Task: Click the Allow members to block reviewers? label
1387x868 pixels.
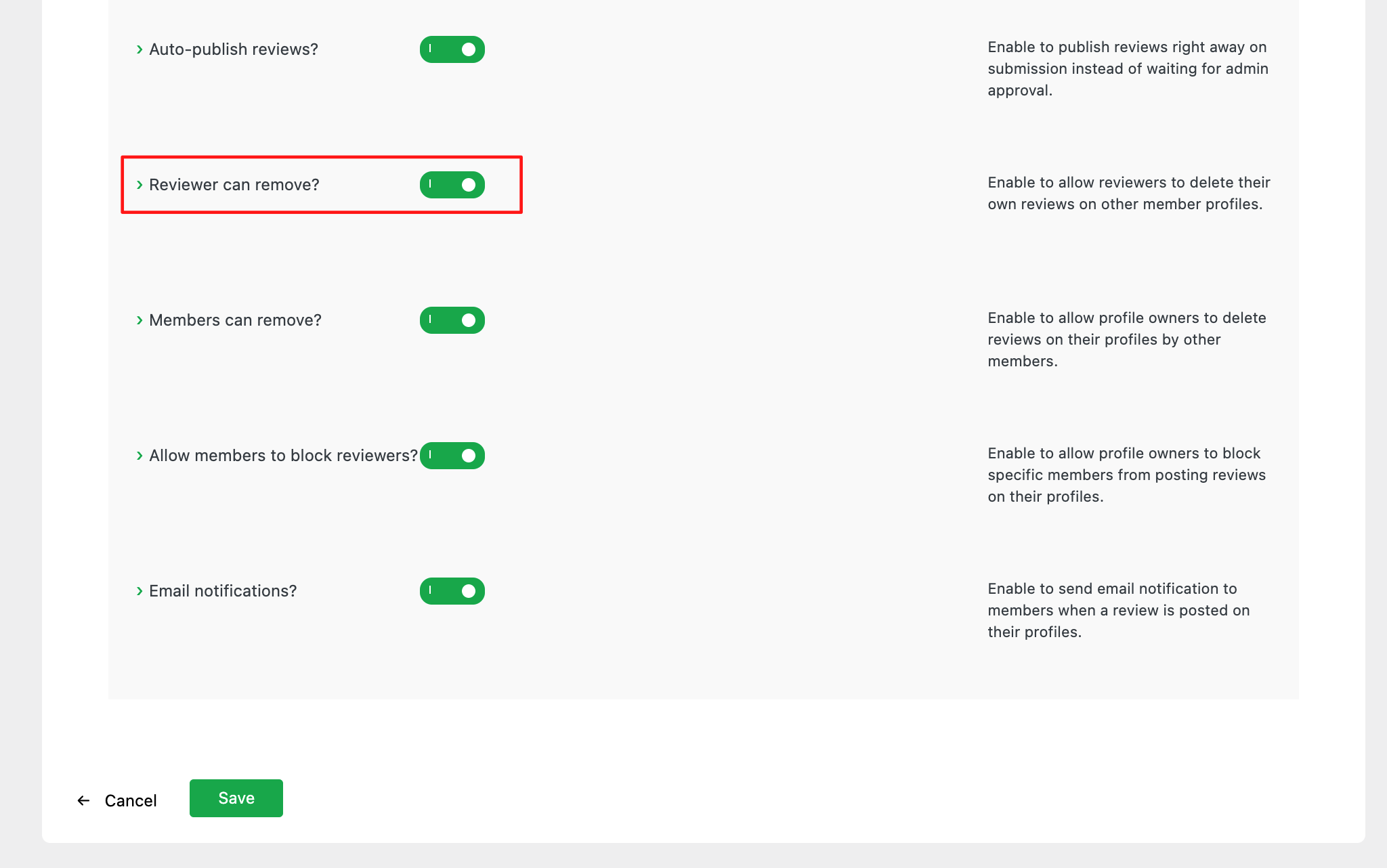Action: click(283, 456)
